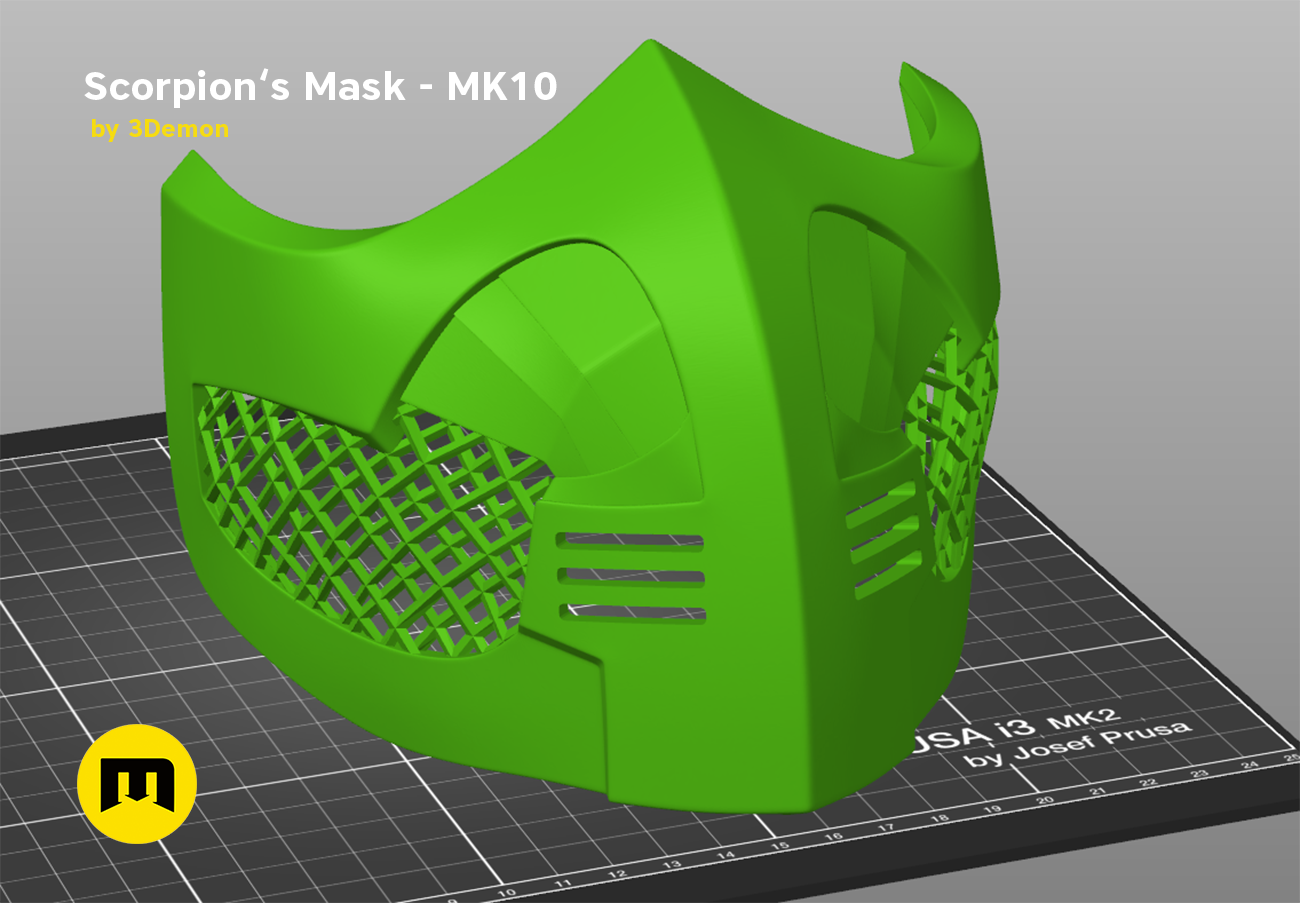Image resolution: width=1300 pixels, height=903 pixels.
Task: Click the "20" ruler mark on the bed
Action: tap(1045, 801)
